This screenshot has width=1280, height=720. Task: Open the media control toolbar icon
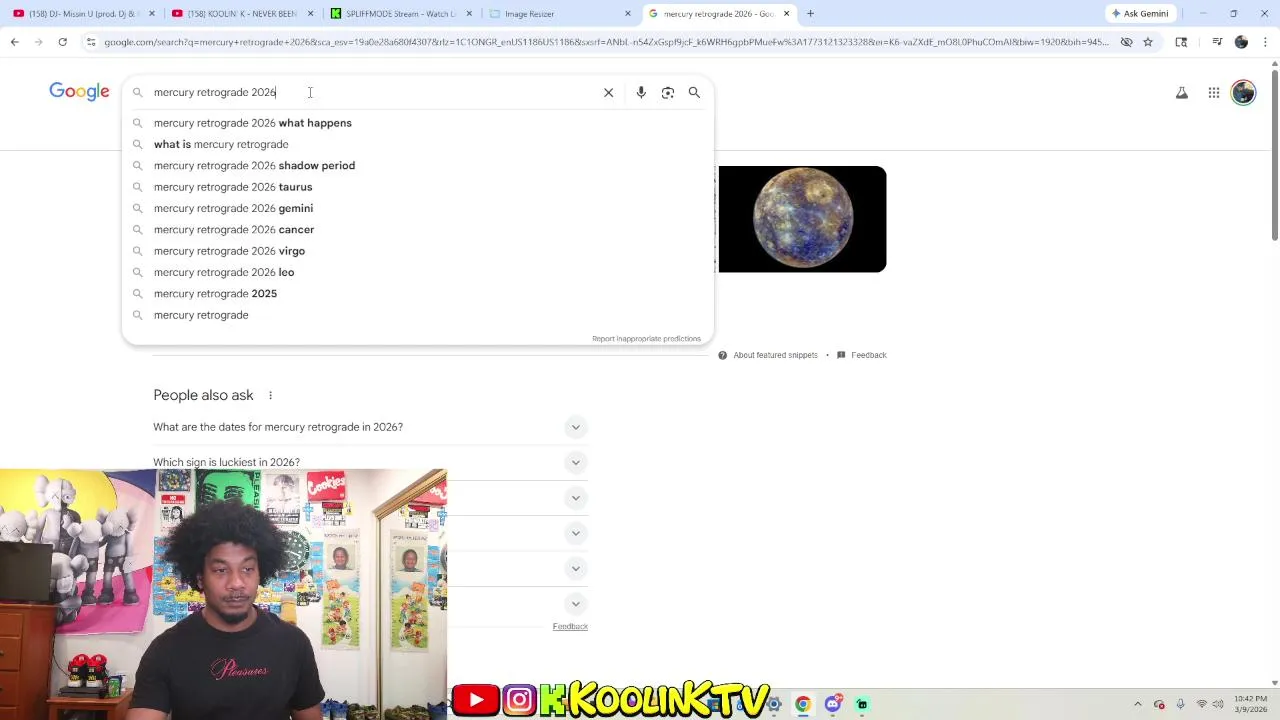point(1217,42)
